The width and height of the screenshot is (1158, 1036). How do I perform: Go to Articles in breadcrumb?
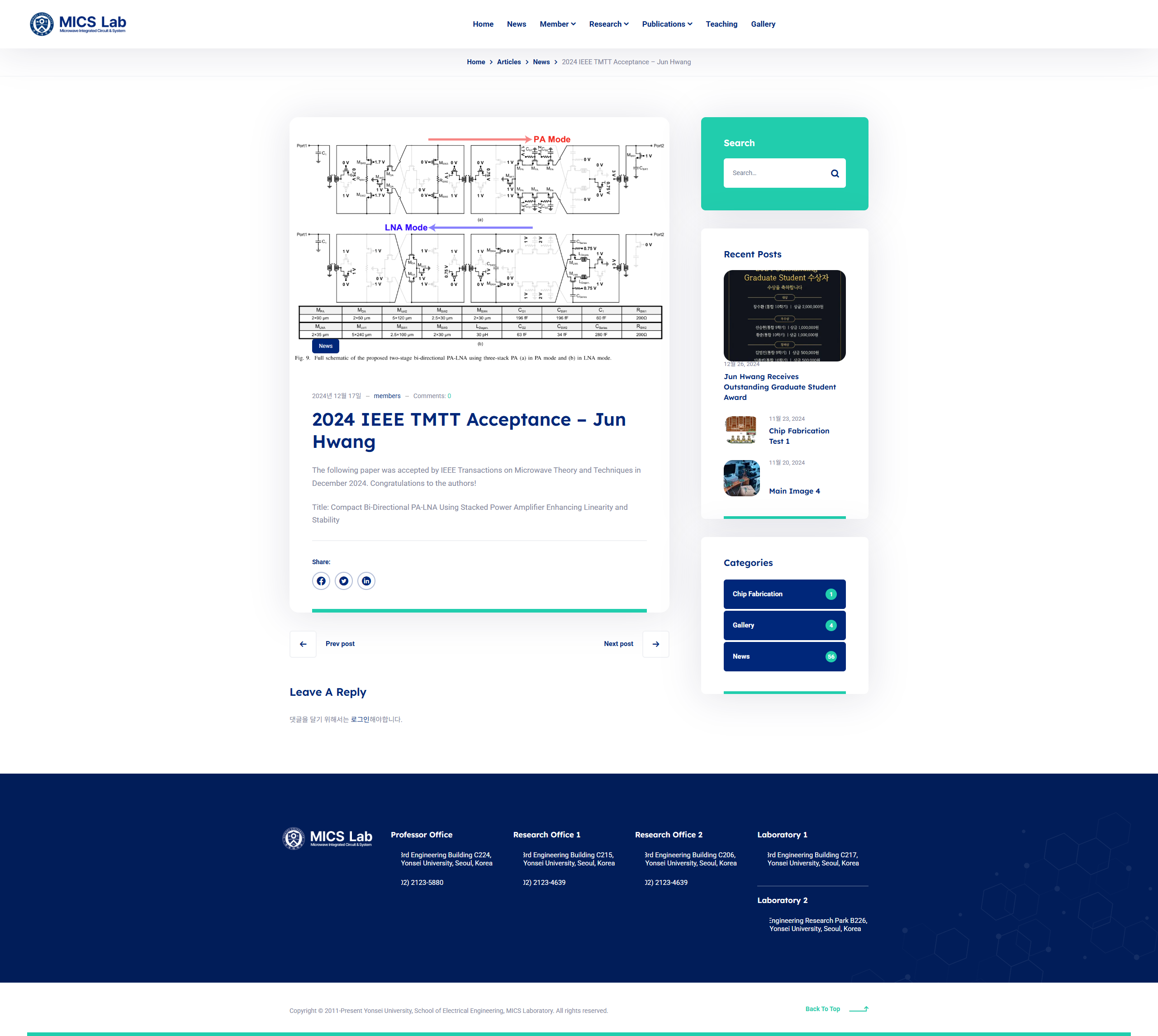[x=509, y=62]
